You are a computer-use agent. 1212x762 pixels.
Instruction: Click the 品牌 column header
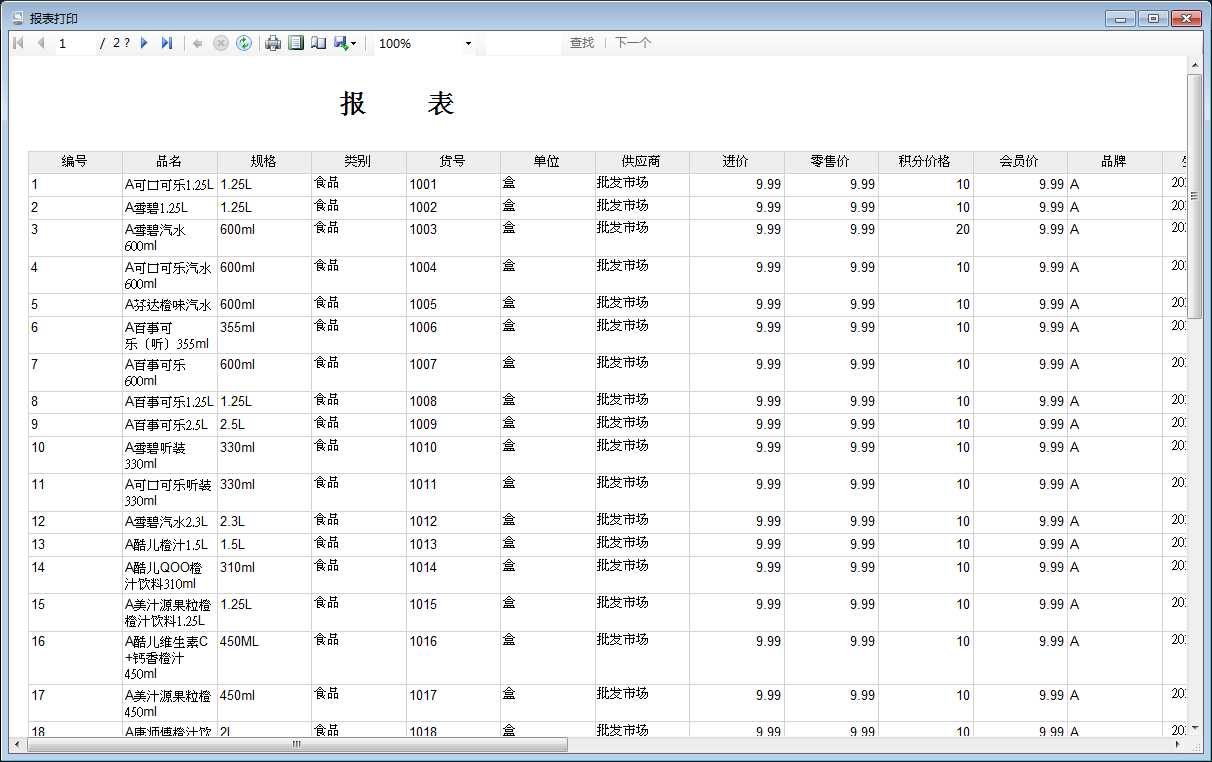pyautogui.click(x=1114, y=162)
